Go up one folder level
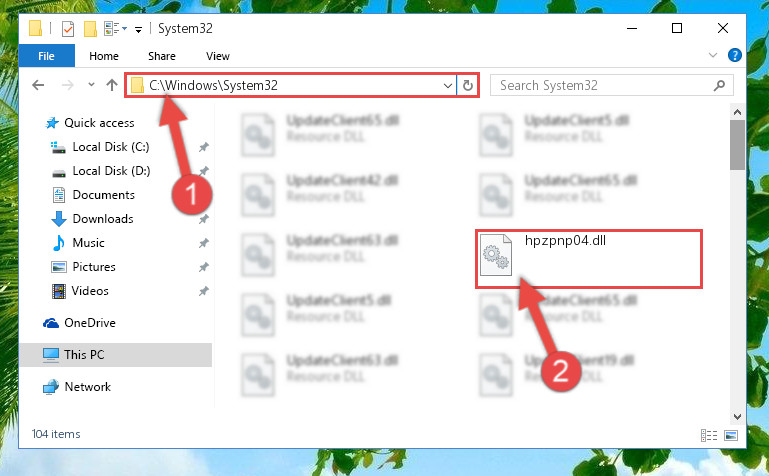This screenshot has height=476, width=769. tap(112, 85)
